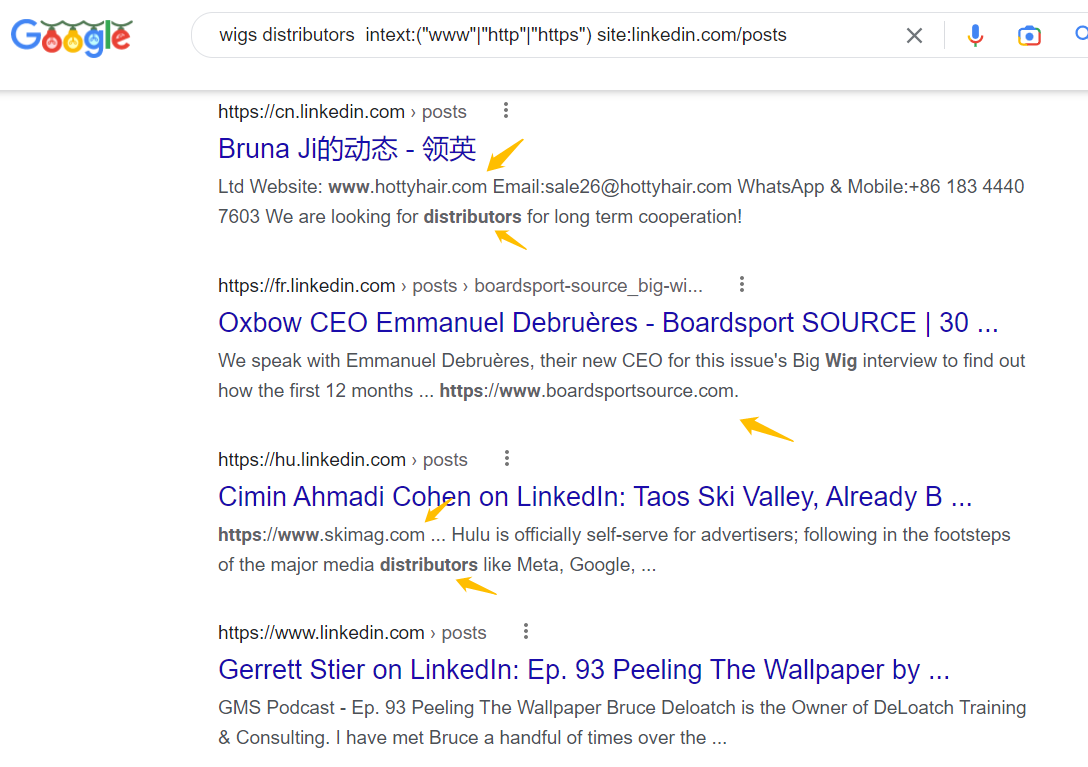Open options menu for Cimin Ahmadi Cohen result
The width and height of the screenshot is (1088, 767).
(x=507, y=458)
